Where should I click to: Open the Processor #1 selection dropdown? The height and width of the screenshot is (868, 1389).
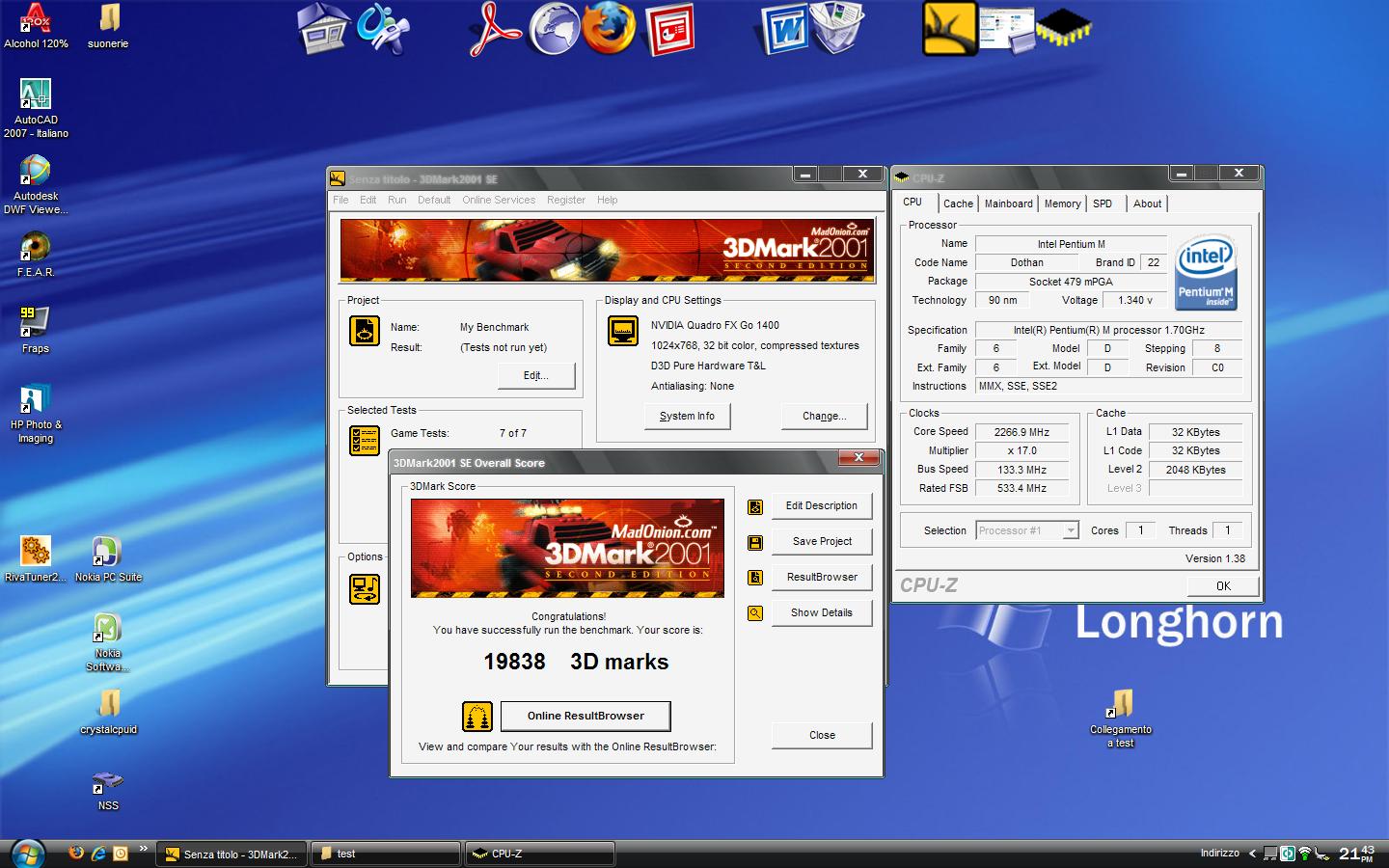pos(1027,530)
